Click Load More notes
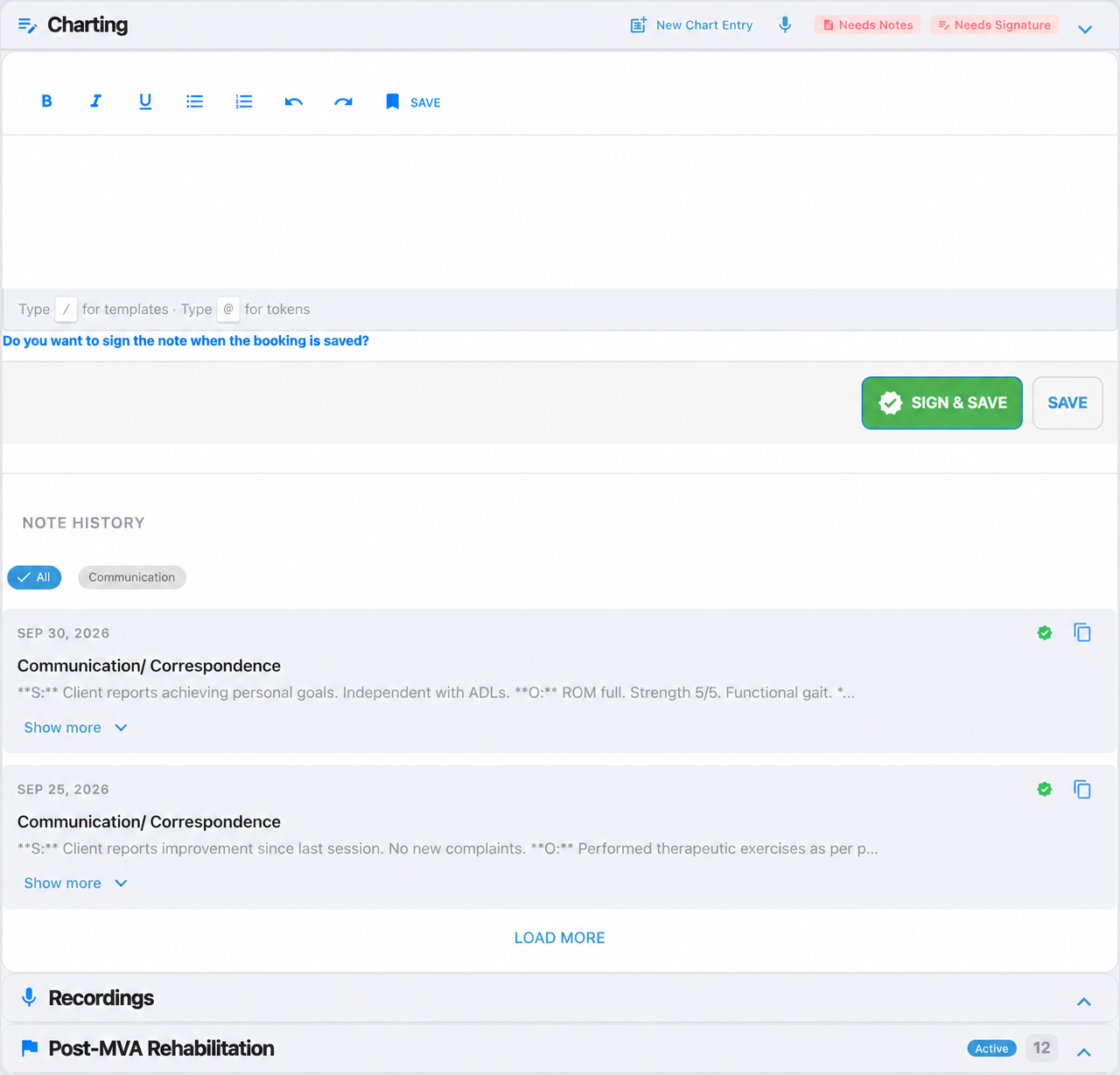 point(560,938)
